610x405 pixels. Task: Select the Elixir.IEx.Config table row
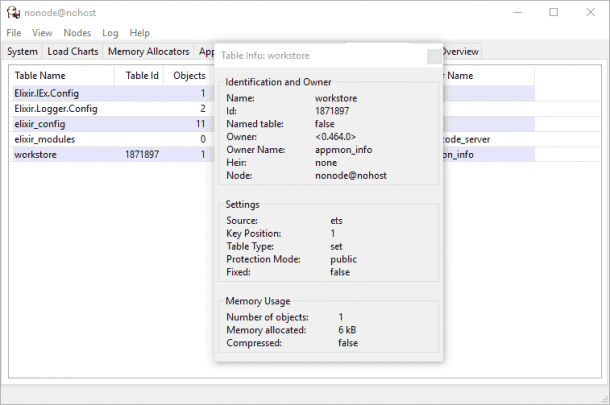(47, 93)
